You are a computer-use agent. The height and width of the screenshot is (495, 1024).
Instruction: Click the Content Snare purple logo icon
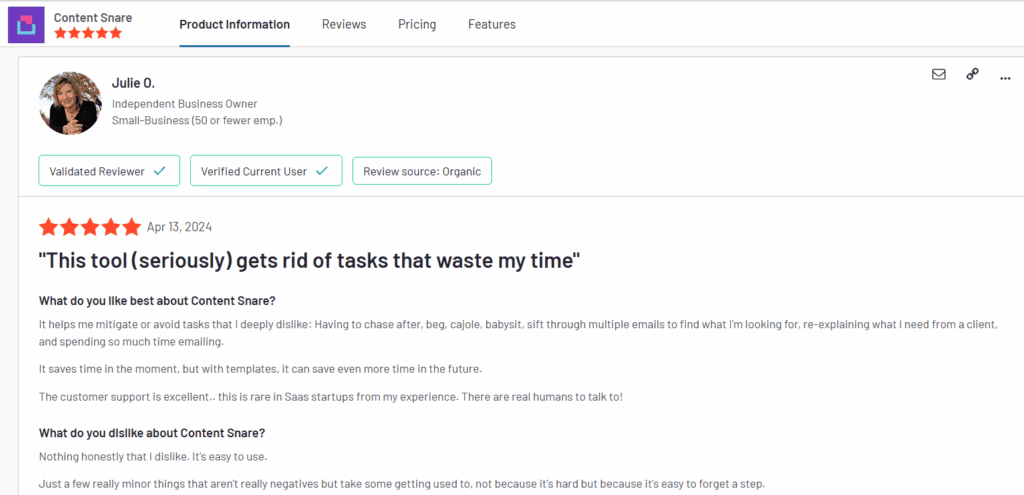pos(26,25)
